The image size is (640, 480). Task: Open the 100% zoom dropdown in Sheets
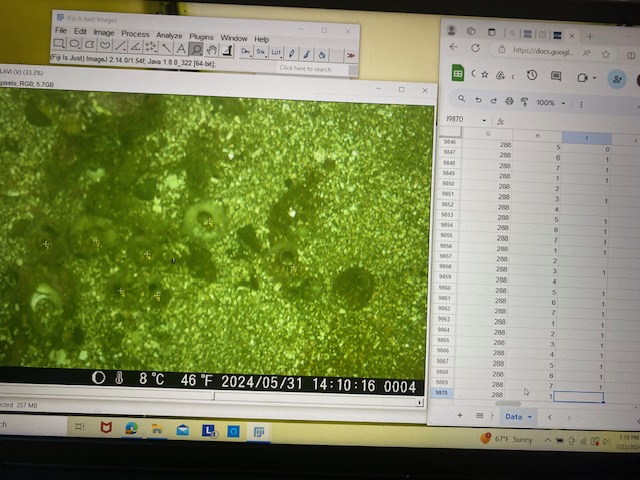(x=551, y=103)
